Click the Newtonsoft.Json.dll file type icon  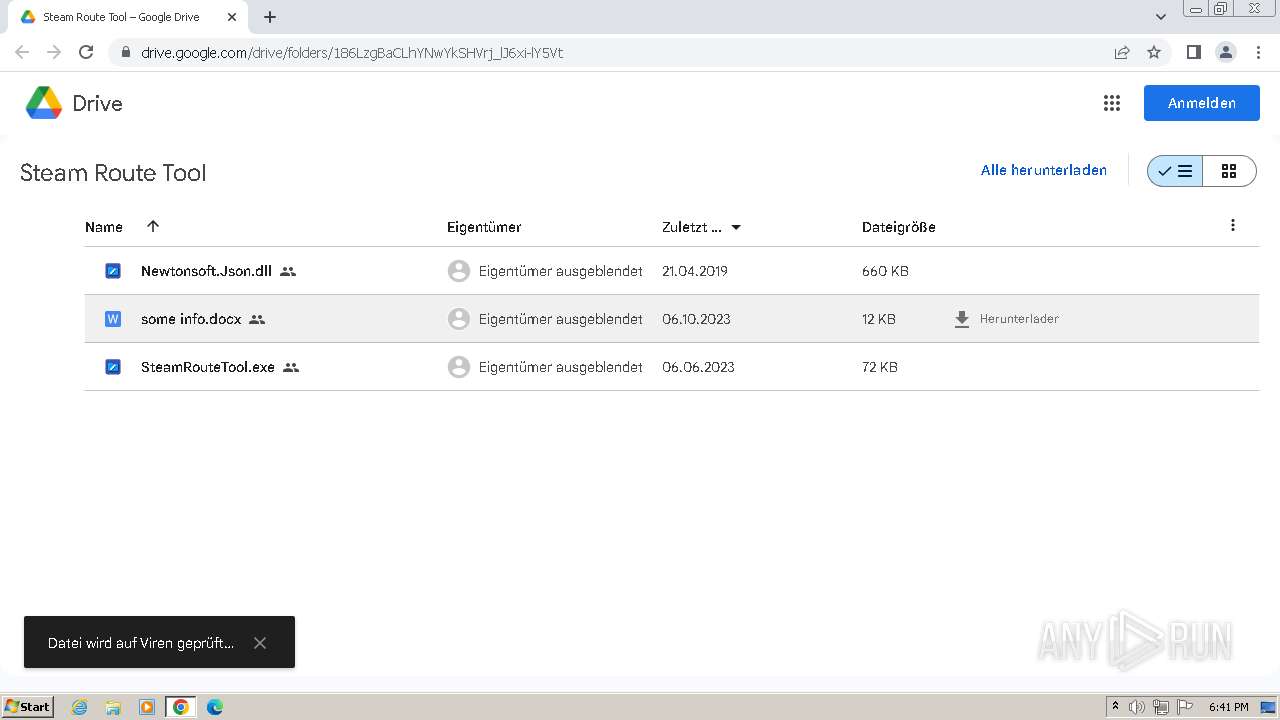(113, 271)
